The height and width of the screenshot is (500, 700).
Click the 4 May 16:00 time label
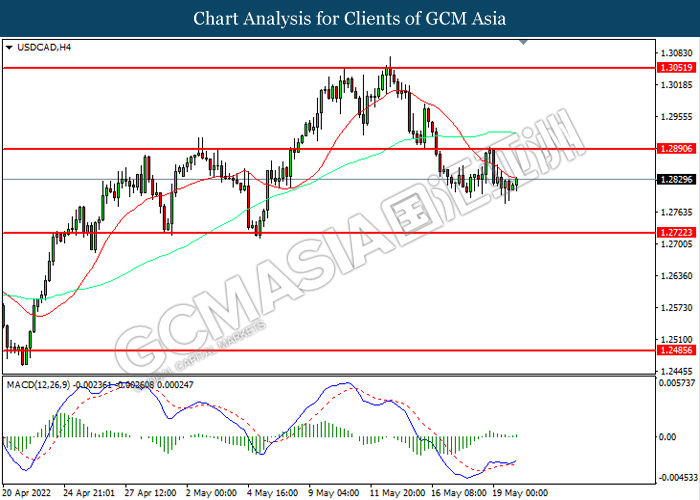273,493
